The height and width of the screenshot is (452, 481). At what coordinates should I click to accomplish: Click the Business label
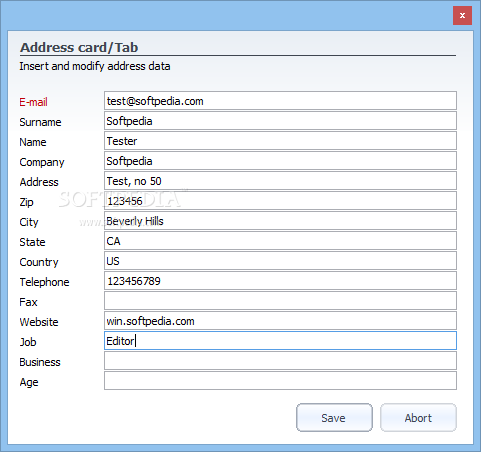tap(40, 362)
